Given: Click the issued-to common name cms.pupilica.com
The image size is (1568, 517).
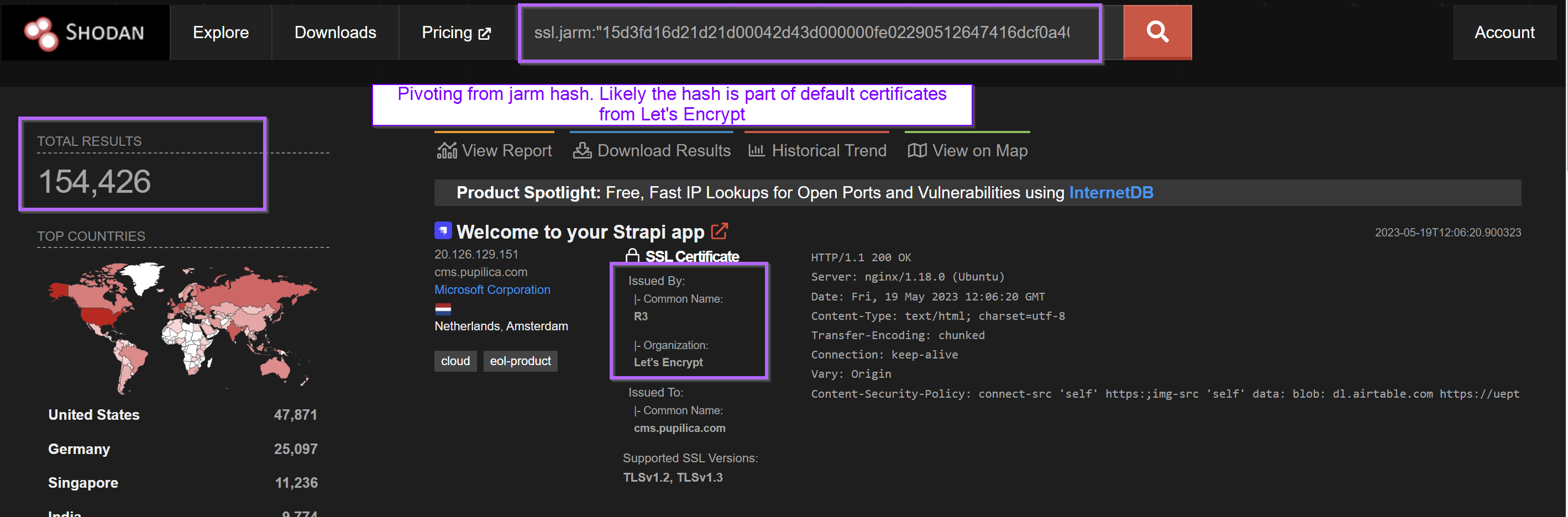Looking at the screenshot, I should pos(679,428).
